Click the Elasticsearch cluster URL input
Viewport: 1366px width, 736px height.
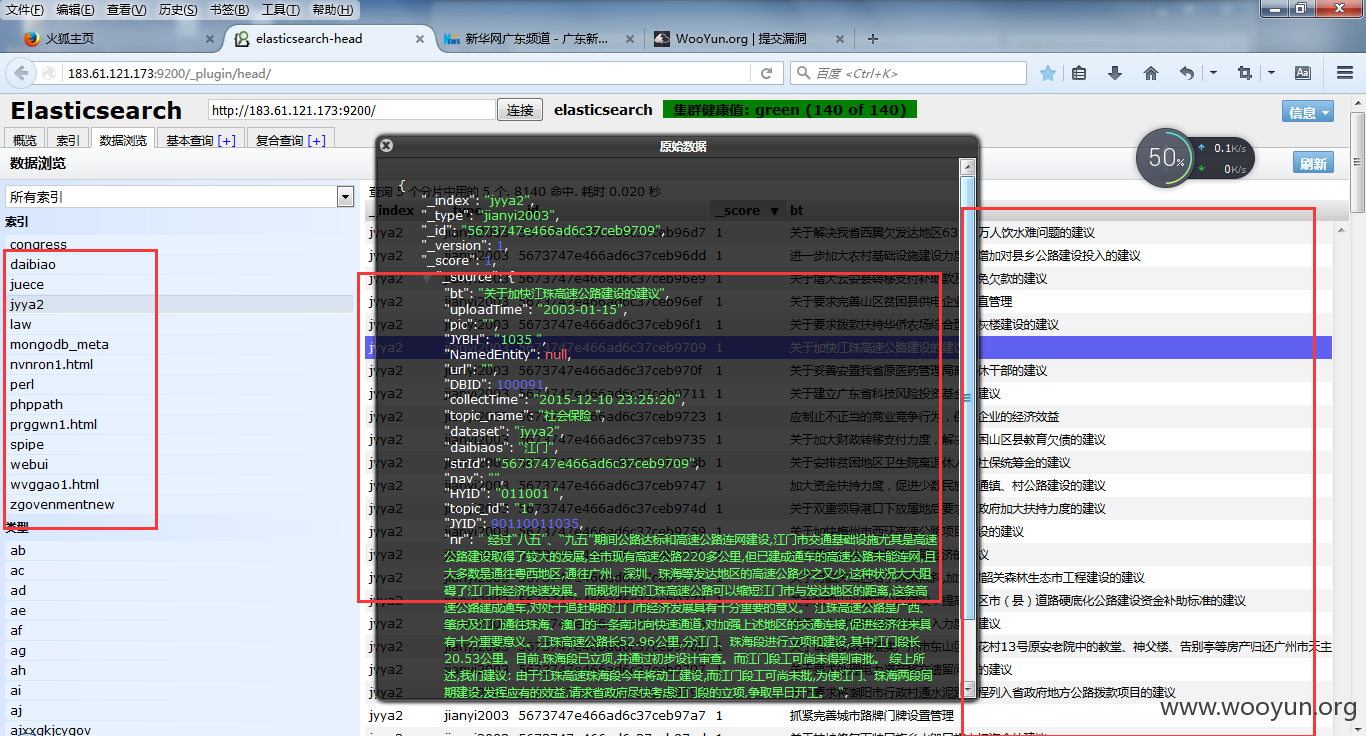(x=352, y=110)
